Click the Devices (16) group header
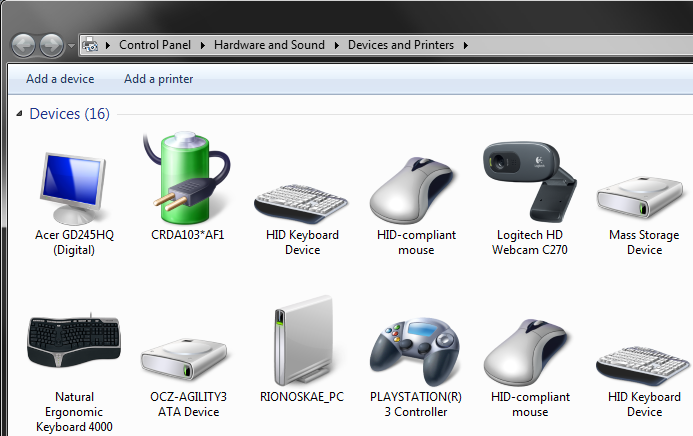 69,114
